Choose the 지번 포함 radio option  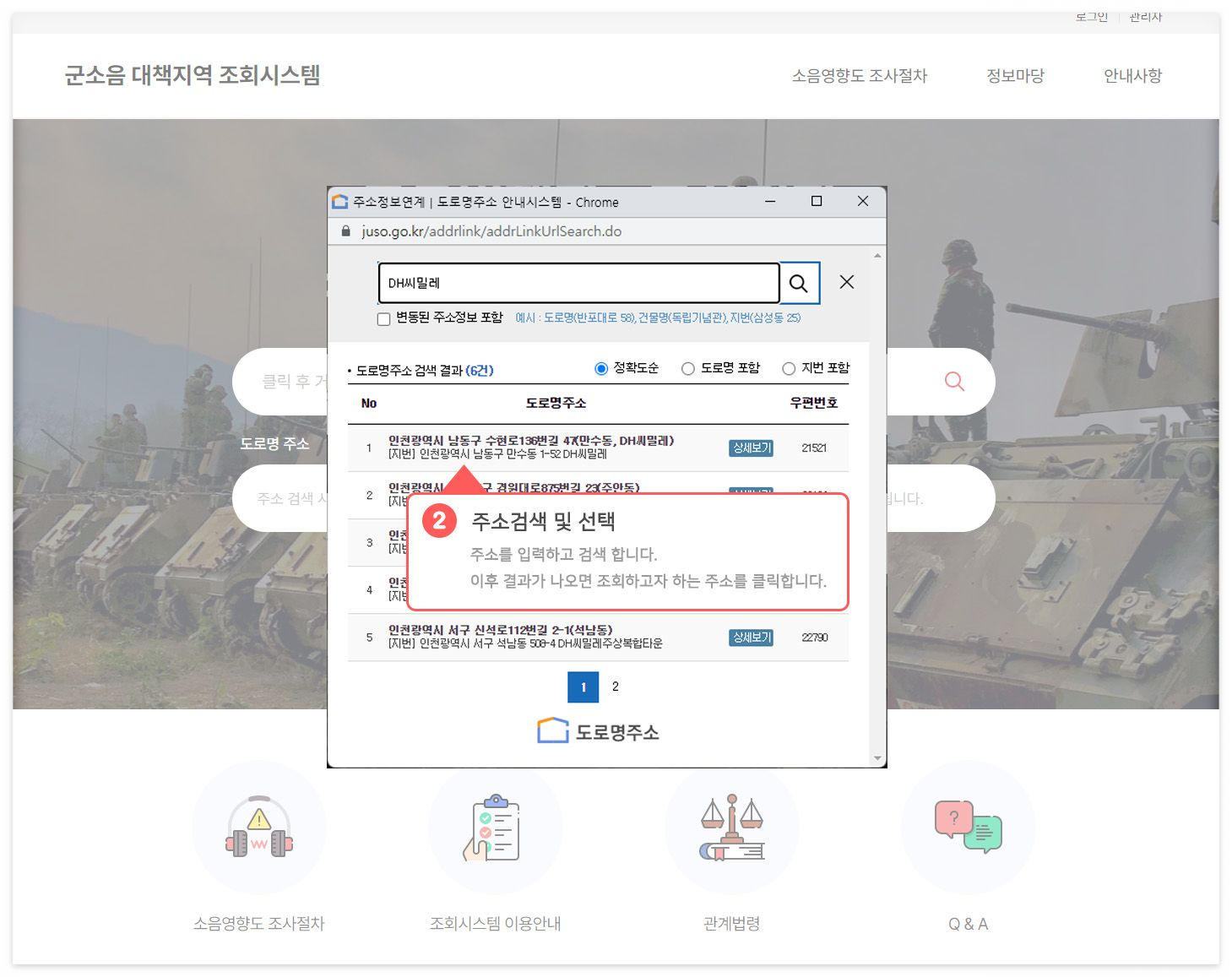point(789,367)
